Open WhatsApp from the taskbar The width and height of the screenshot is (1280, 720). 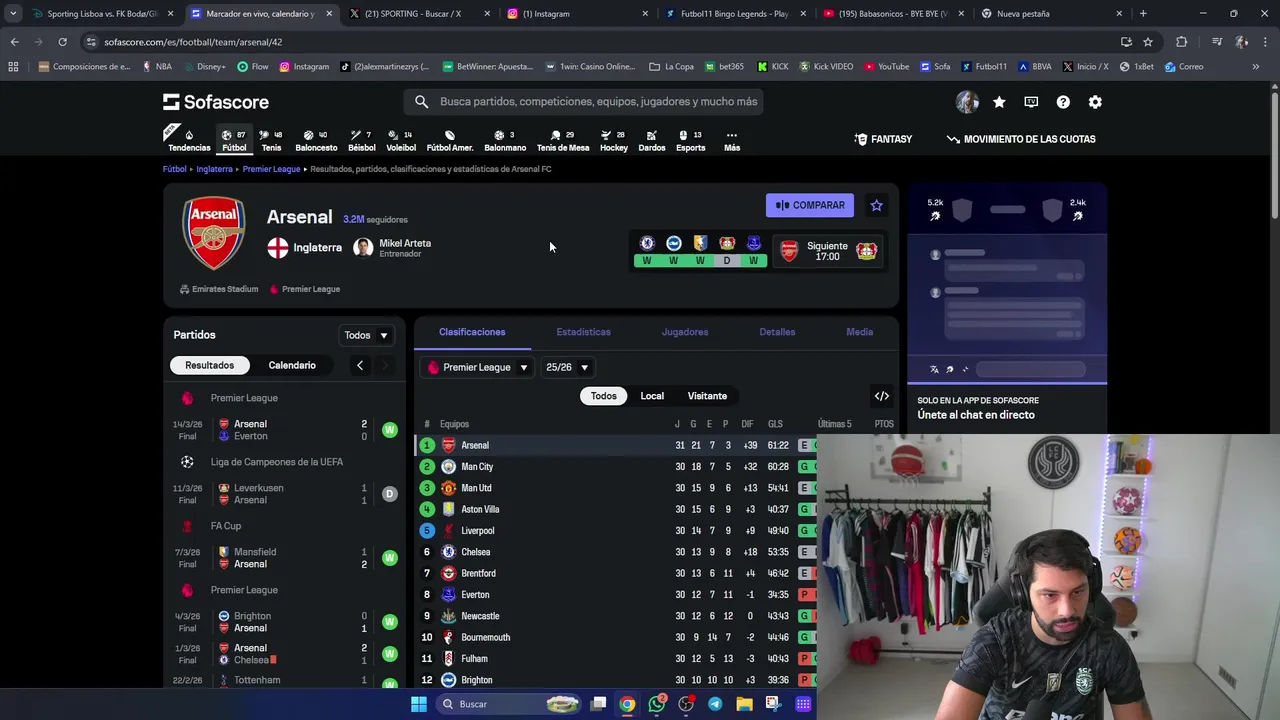[657, 704]
